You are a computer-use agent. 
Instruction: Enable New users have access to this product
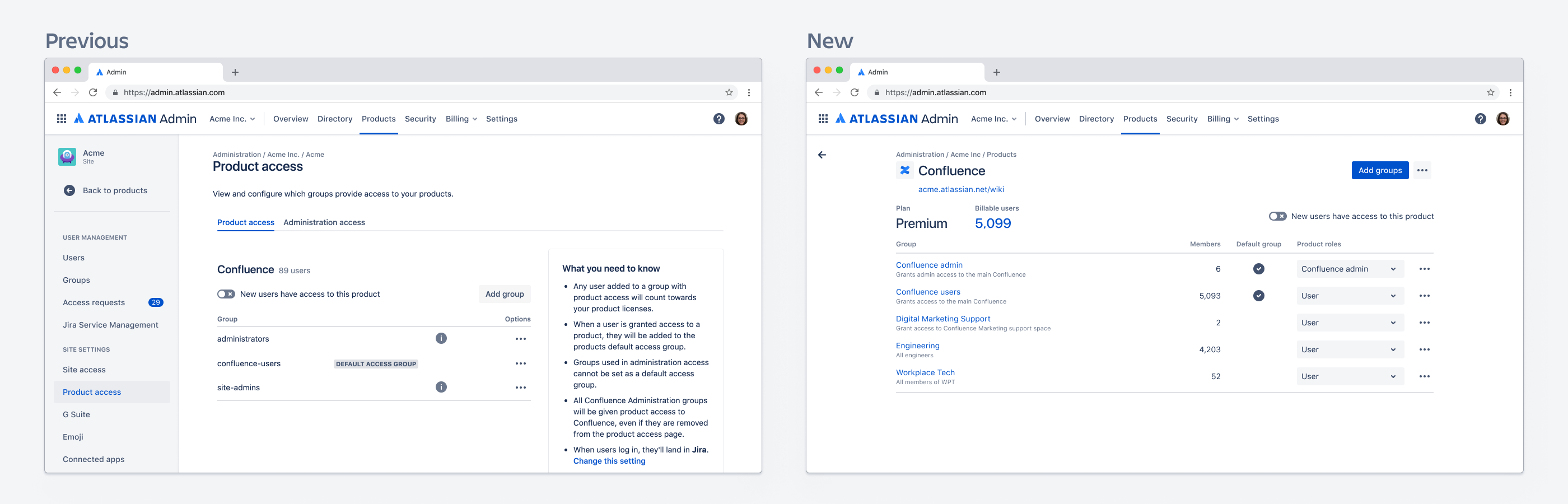point(226,293)
